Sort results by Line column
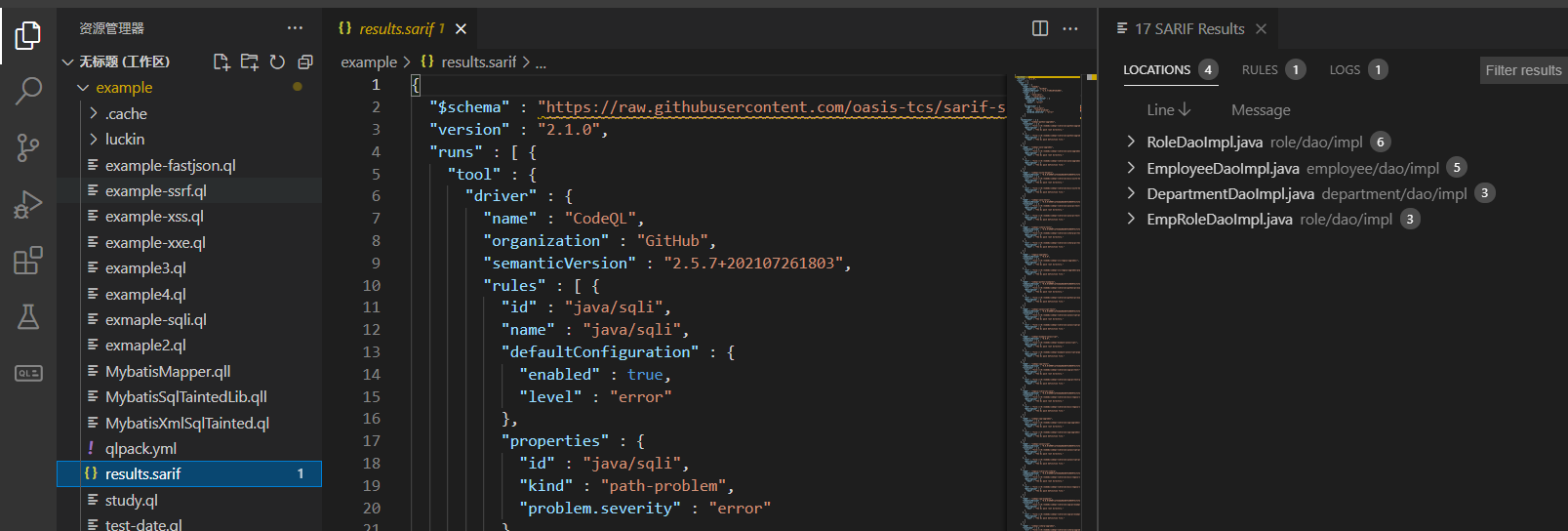 click(x=1168, y=110)
